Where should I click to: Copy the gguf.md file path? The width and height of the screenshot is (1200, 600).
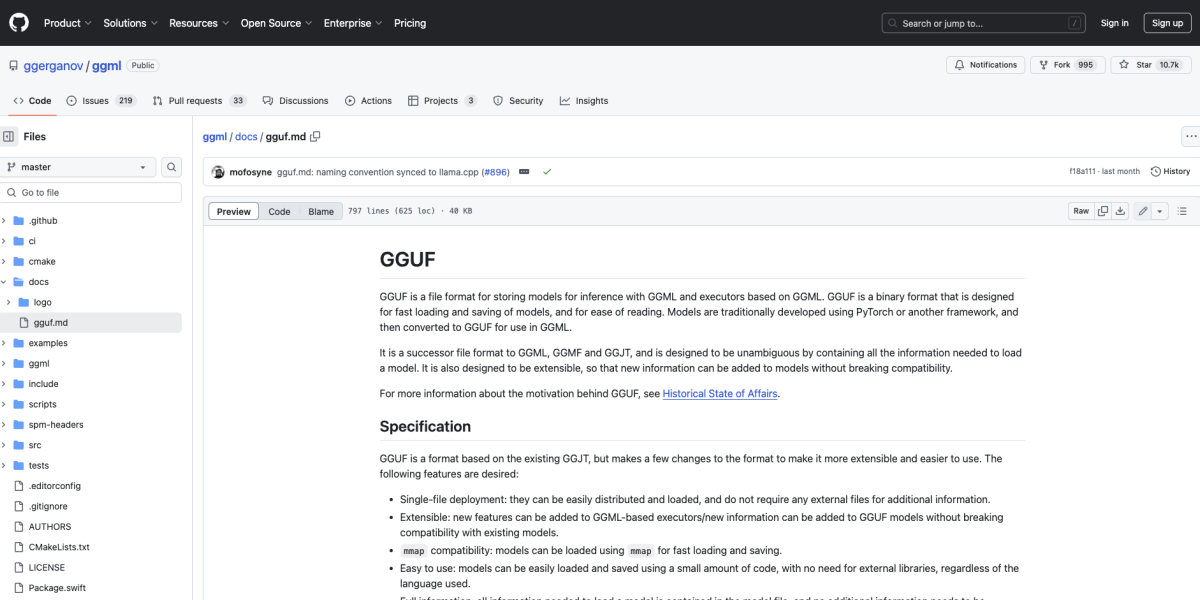click(316, 136)
